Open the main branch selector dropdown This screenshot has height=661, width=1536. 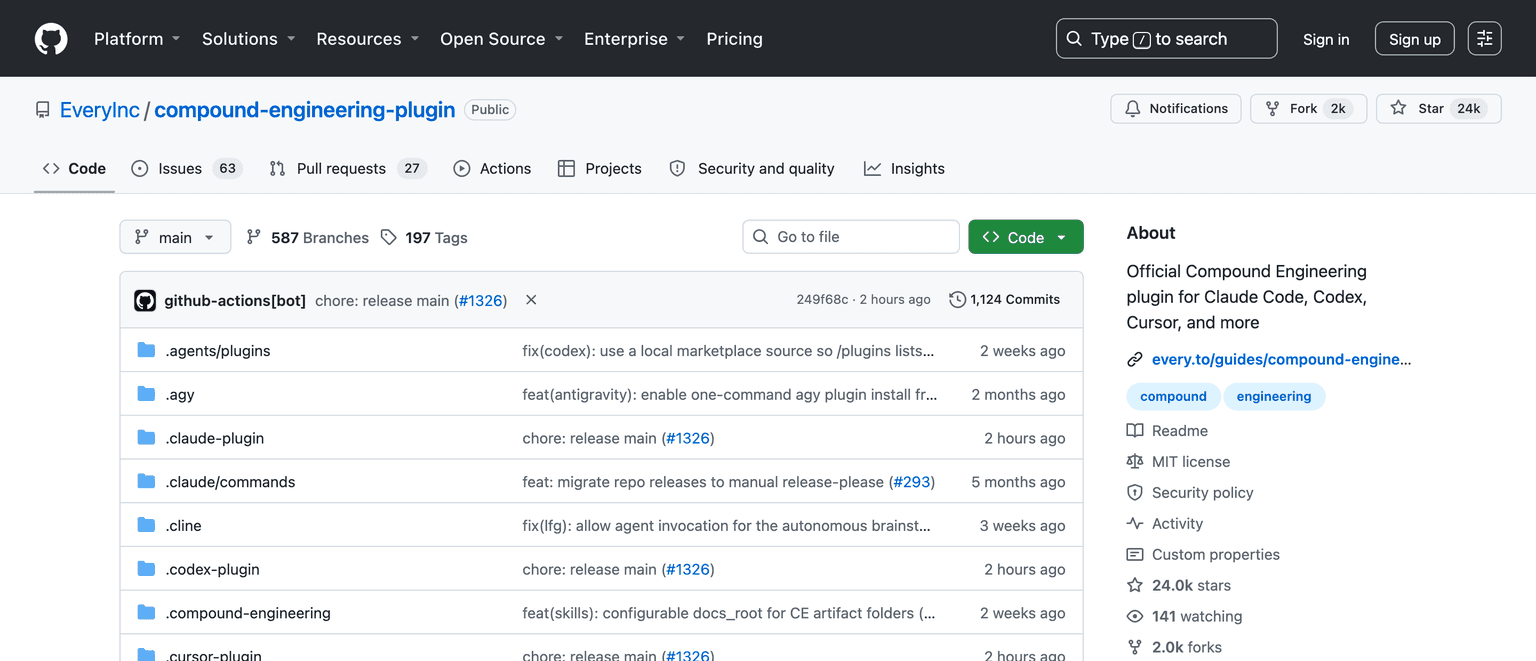[175, 237]
